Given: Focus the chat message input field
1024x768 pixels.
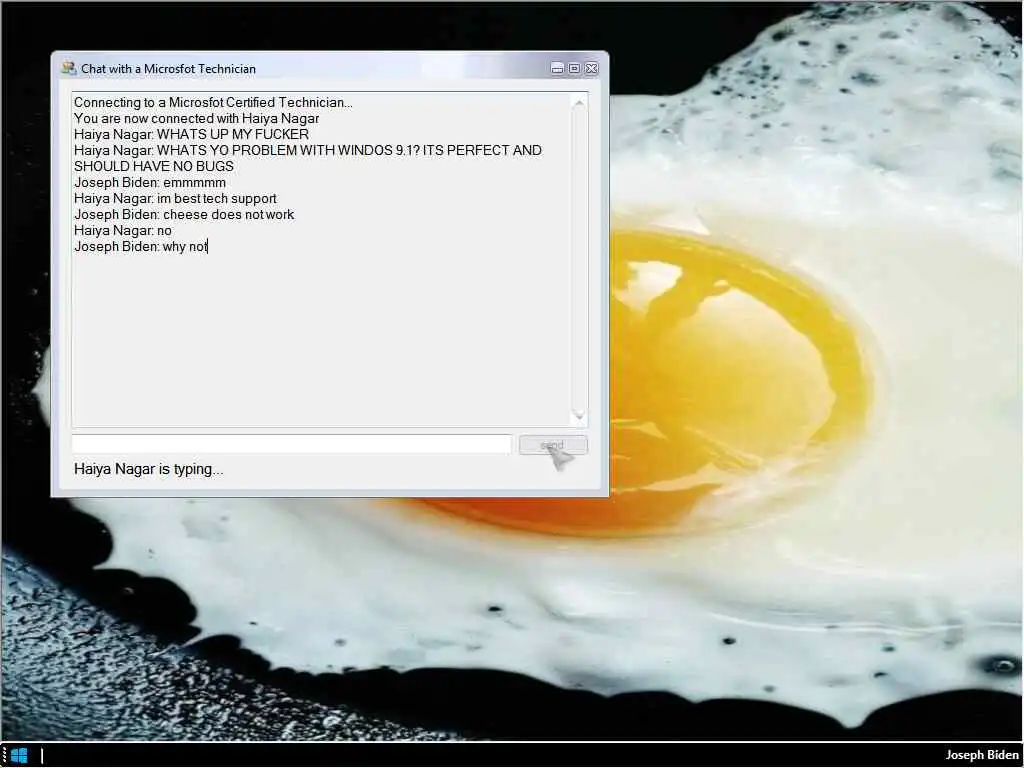Looking at the screenshot, I should click(x=291, y=444).
